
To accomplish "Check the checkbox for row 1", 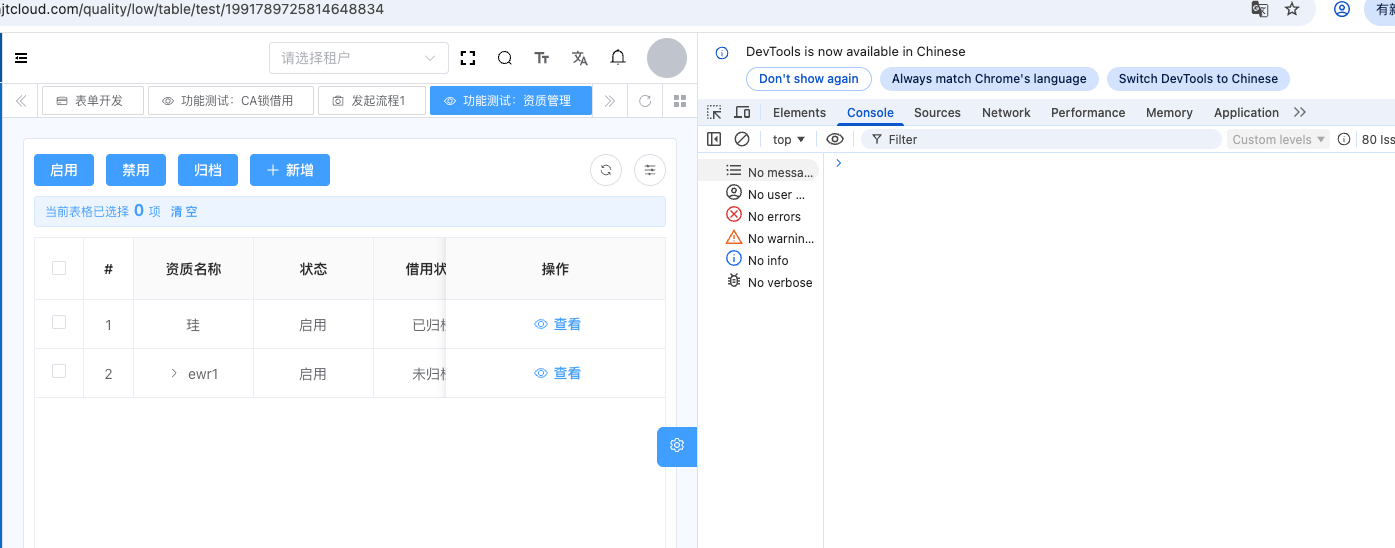I will click(x=59, y=322).
